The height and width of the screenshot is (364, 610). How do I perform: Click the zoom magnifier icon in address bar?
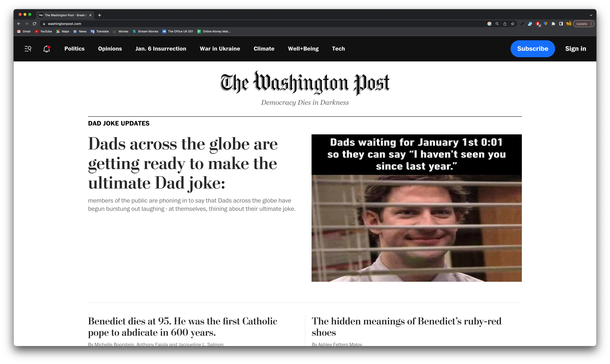point(497,24)
